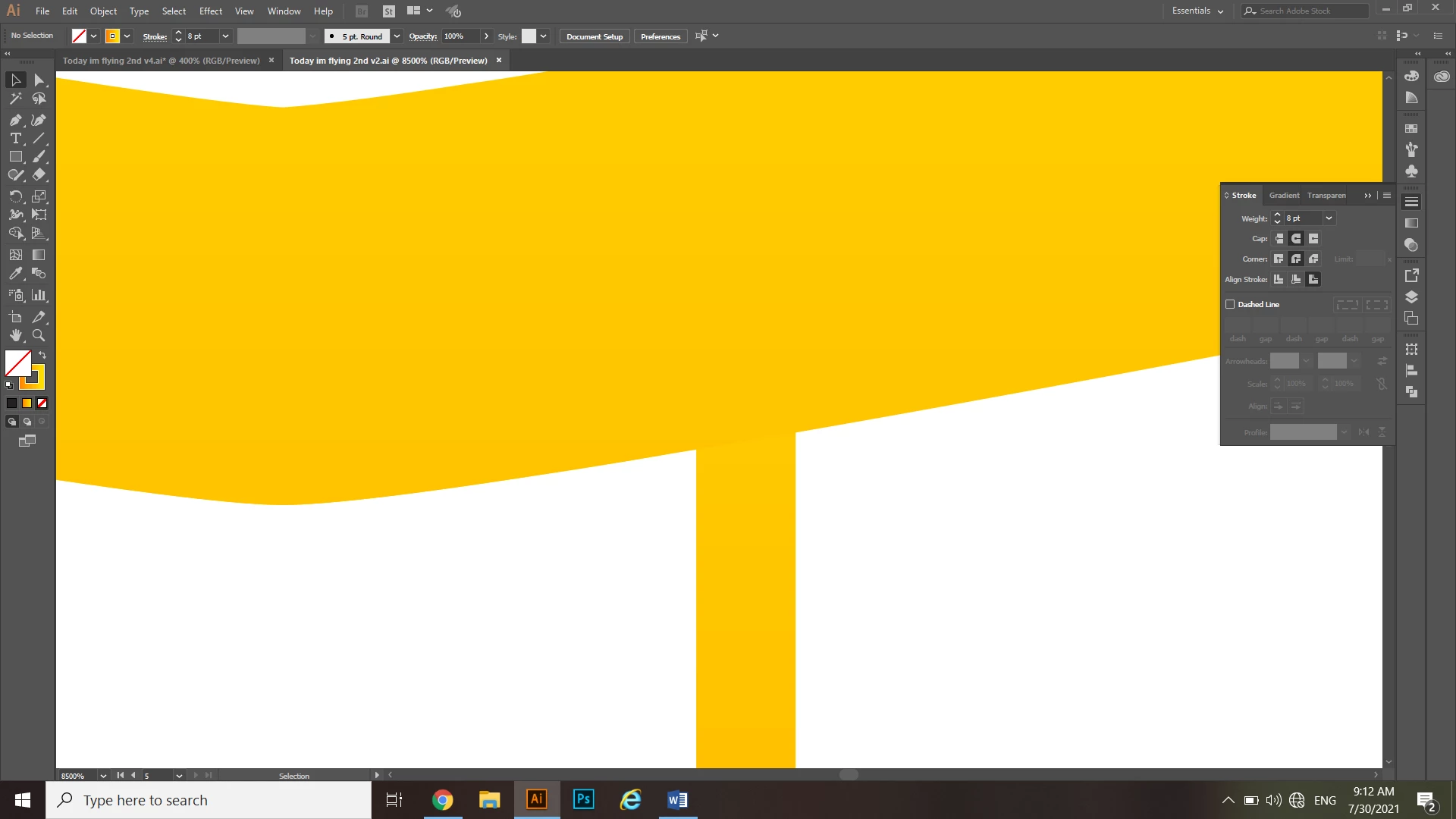This screenshot has height=819, width=1456.
Task: Expand the Opacity options arrow
Action: point(486,36)
